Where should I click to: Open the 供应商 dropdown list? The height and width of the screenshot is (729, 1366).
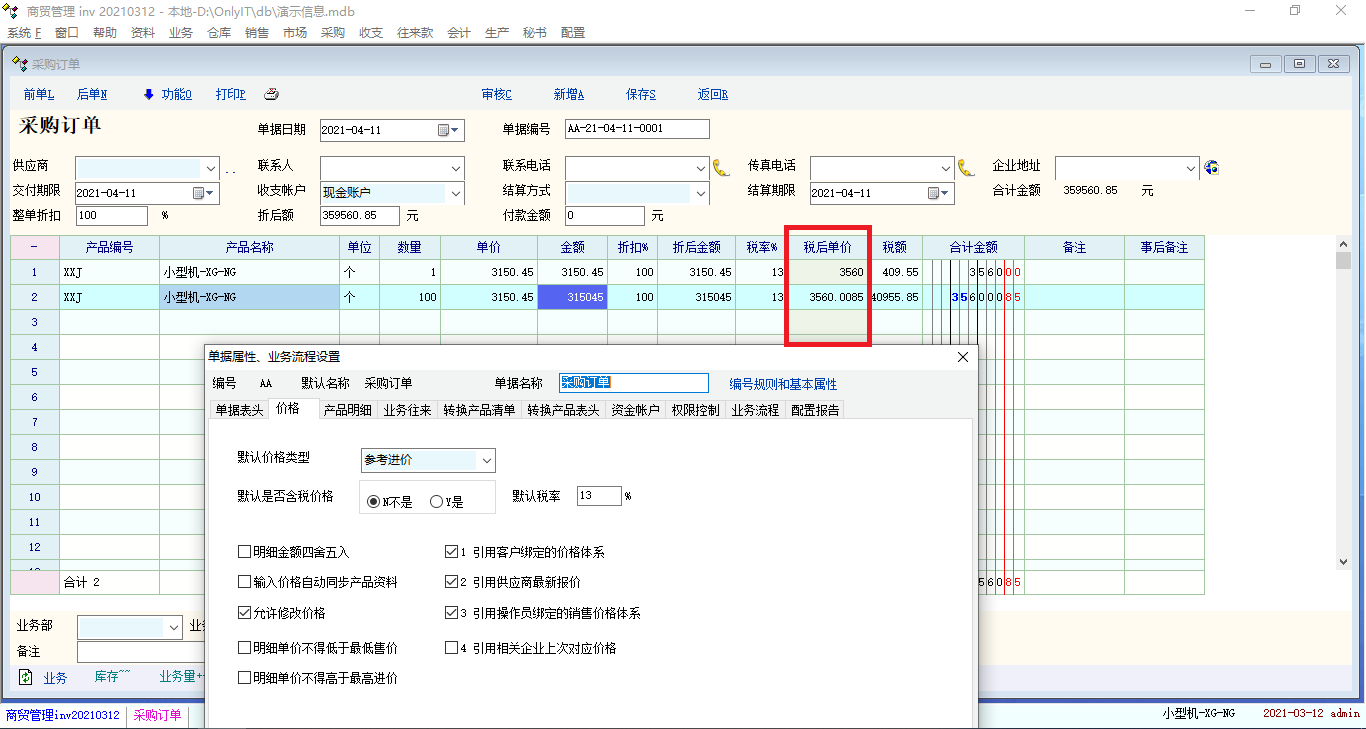pyautogui.click(x=210, y=167)
